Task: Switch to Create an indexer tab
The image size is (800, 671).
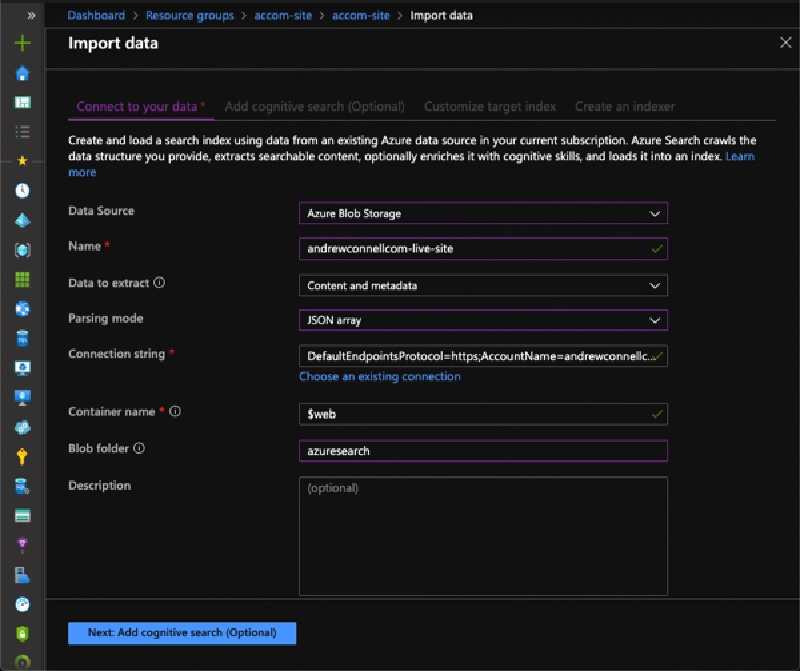Action: (x=625, y=106)
